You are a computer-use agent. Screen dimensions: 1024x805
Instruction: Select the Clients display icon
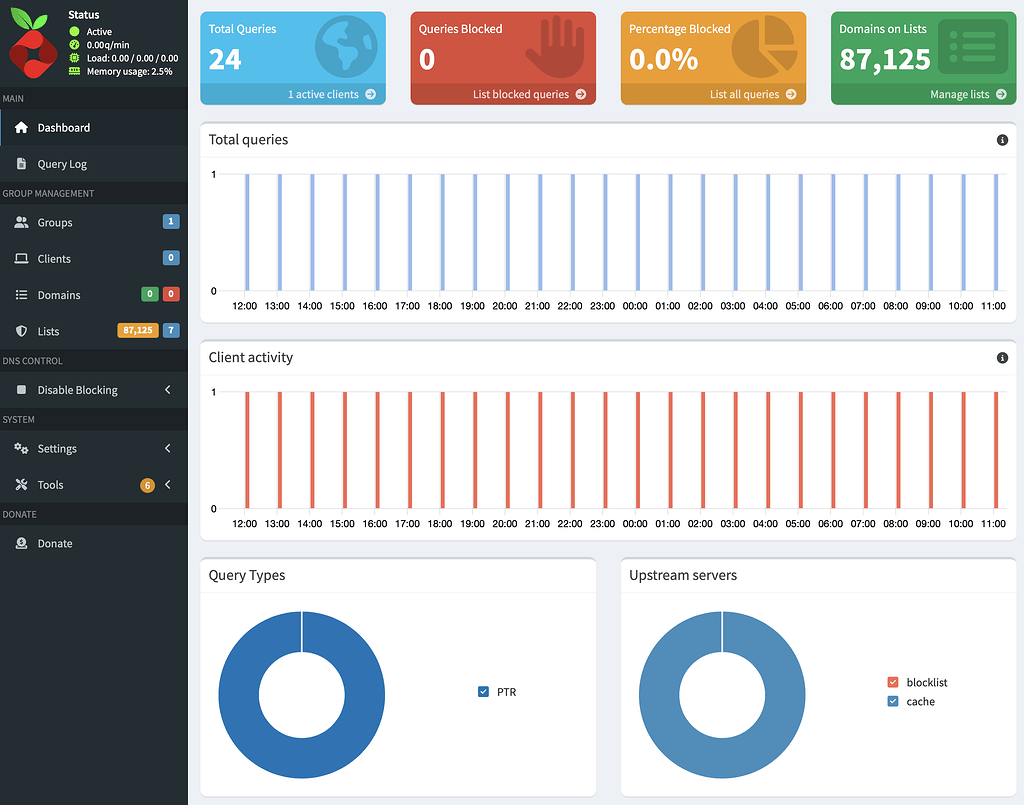tap(24, 258)
